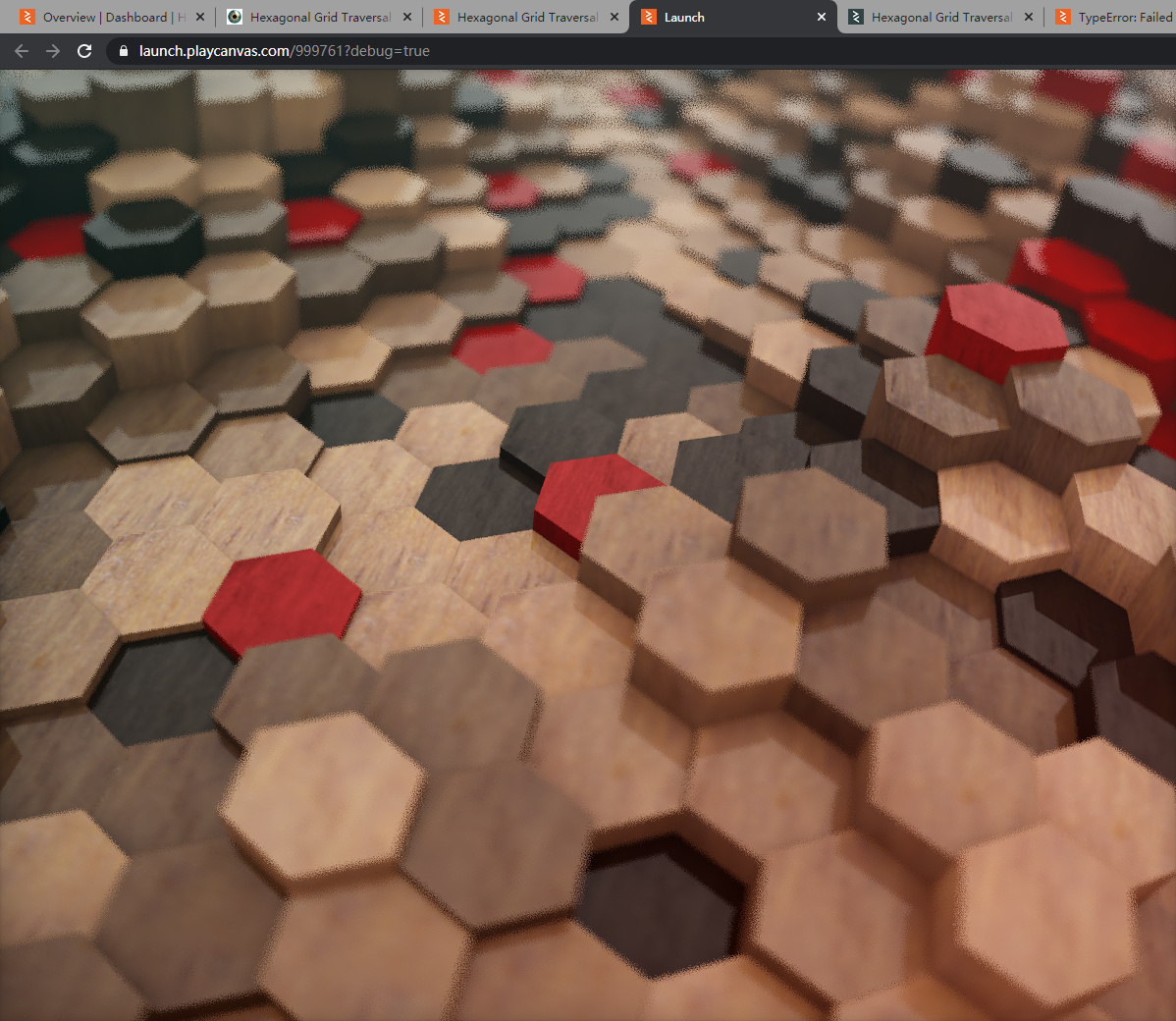Open the TypeError: Failed tab
This screenshot has width=1176, height=1021.
(1123, 17)
